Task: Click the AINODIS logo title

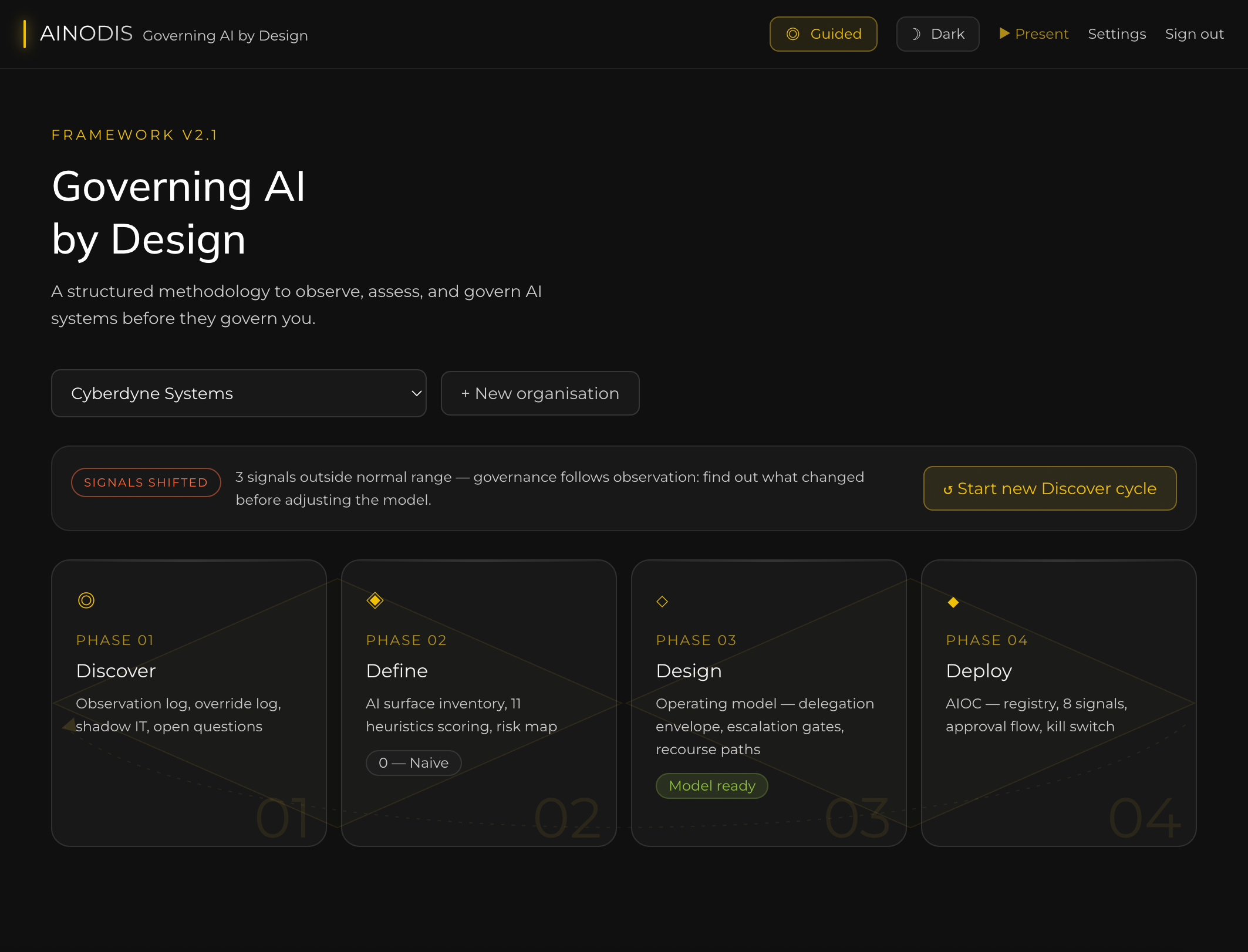Action: click(x=86, y=34)
